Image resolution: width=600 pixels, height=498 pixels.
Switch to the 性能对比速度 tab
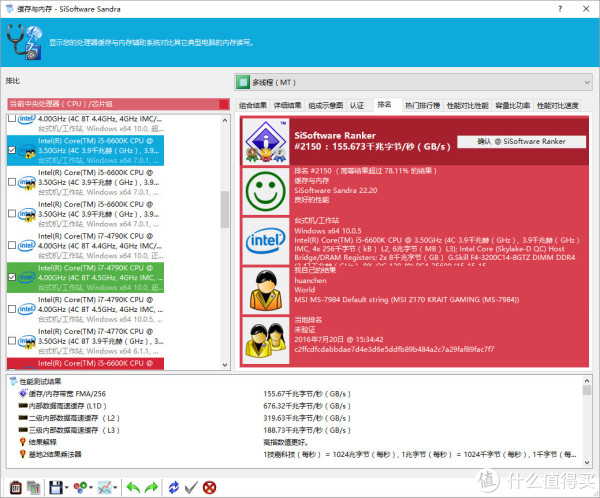click(x=558, y=105)
